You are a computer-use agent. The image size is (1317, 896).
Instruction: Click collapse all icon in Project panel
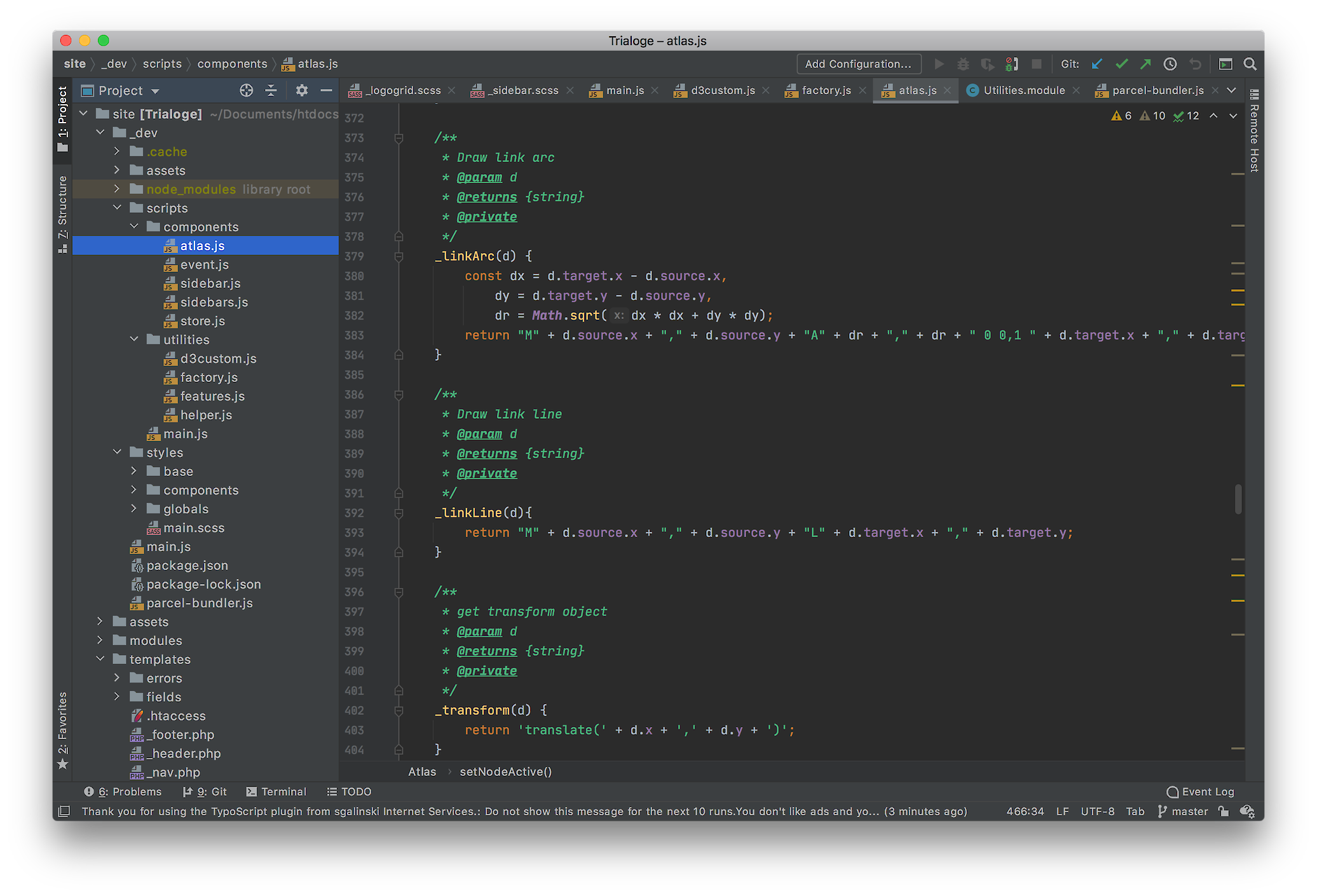tap(271, 90)
